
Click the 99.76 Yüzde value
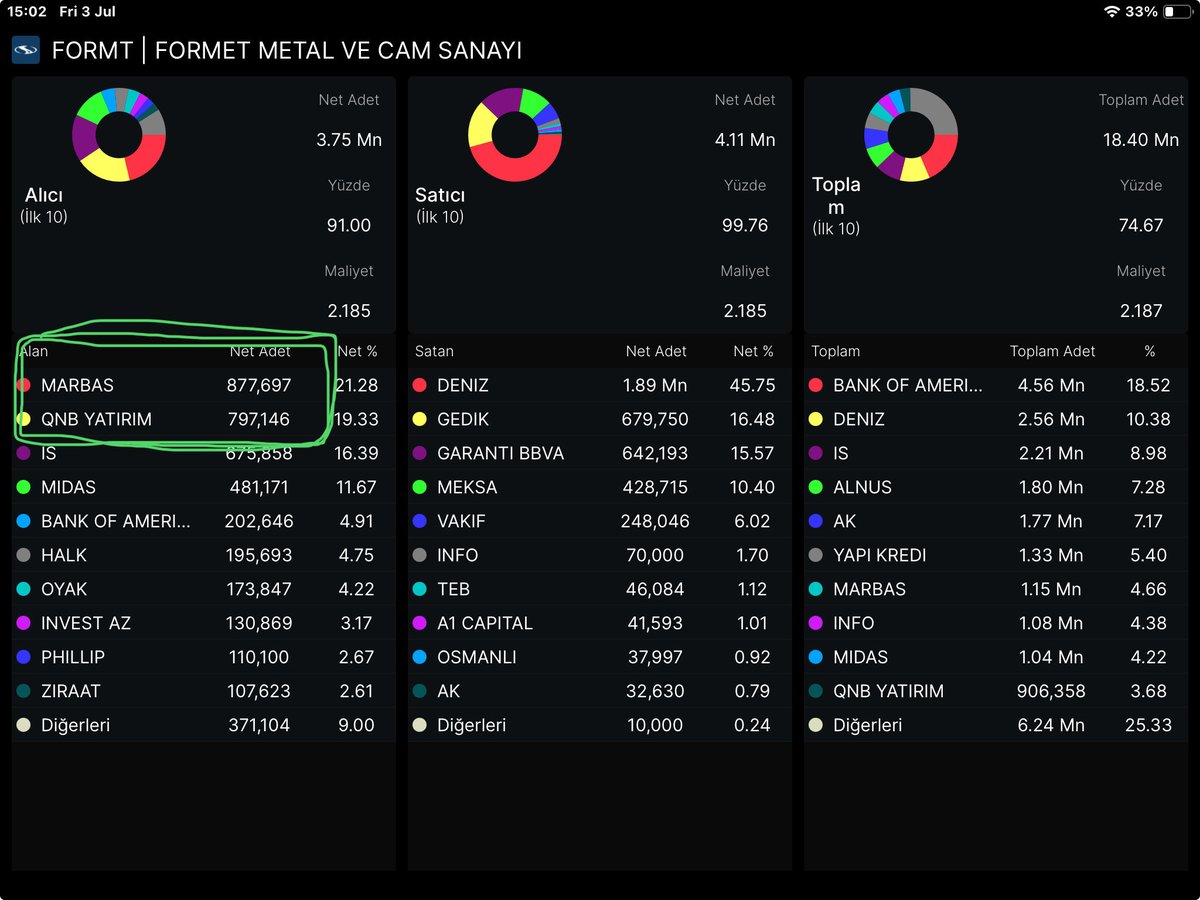pos(745,225)
